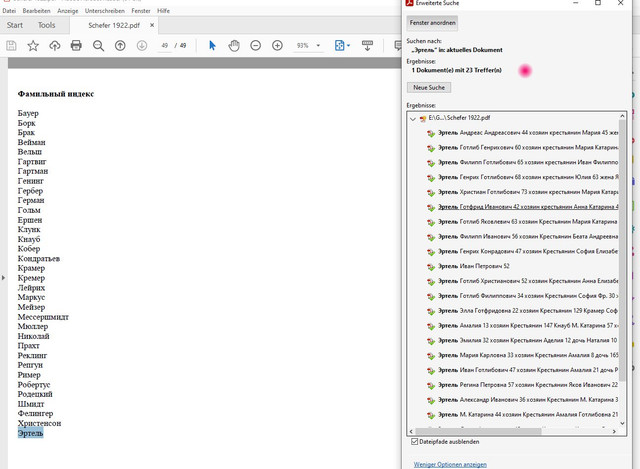
Task: Open zoom level dropdown at 93%
Action: pos(318,45)
